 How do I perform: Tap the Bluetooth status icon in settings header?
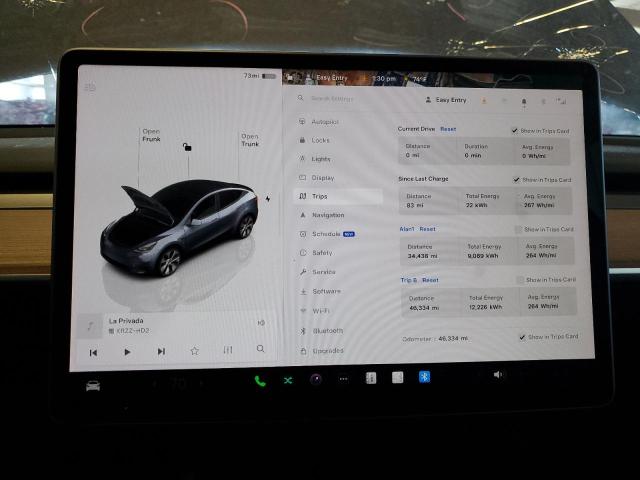(x=543, y=101)
